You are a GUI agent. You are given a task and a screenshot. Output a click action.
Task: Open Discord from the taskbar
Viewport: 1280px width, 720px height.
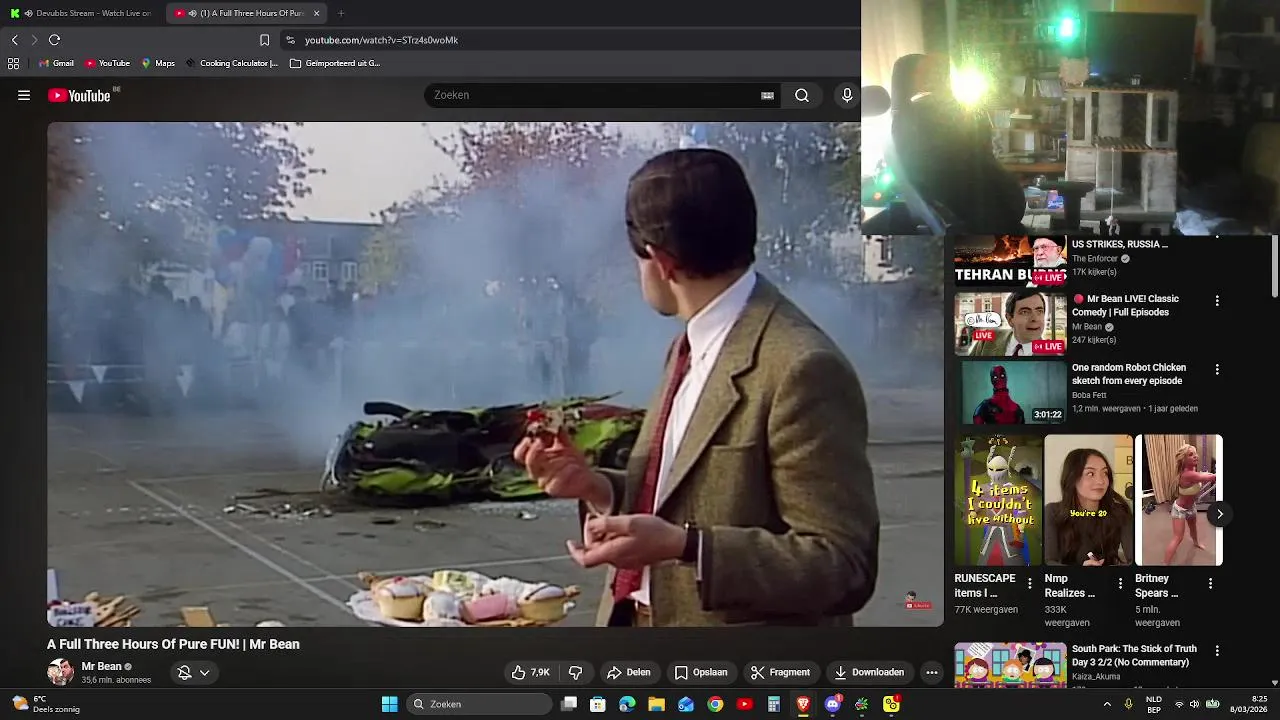point(832,704)
